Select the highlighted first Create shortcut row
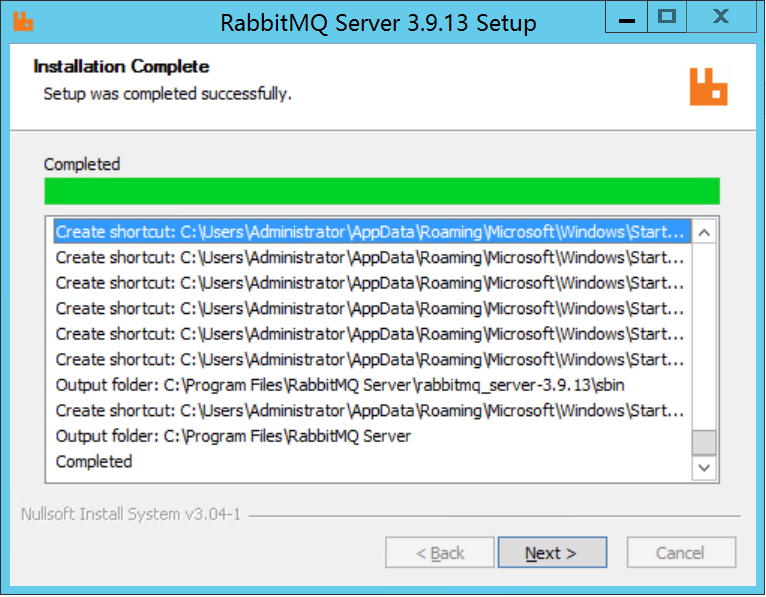766x597 pixels. (x=372, y=232)
